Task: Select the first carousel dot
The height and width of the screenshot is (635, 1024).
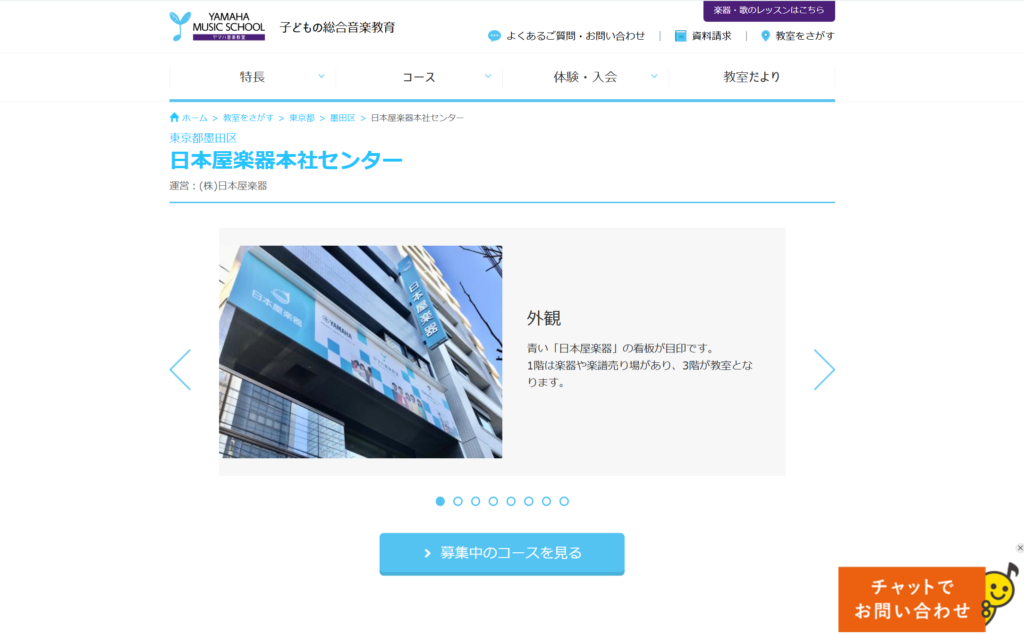Action: 440,501
